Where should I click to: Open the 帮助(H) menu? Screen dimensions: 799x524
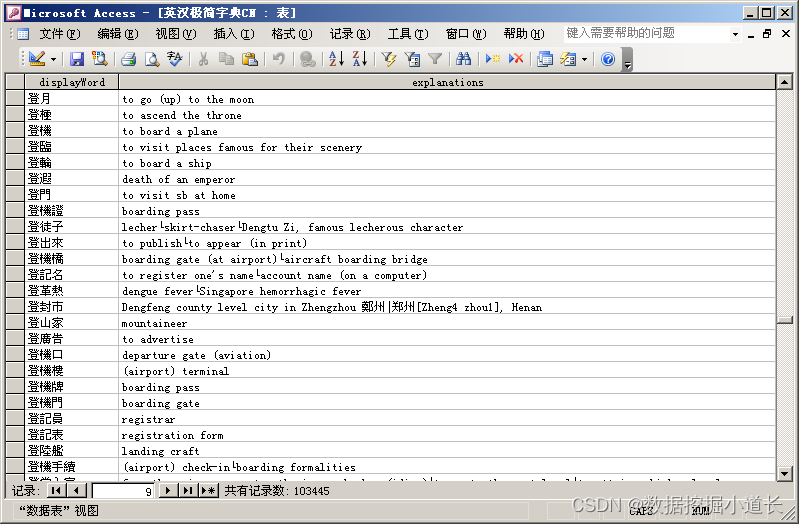coord(524,34)
